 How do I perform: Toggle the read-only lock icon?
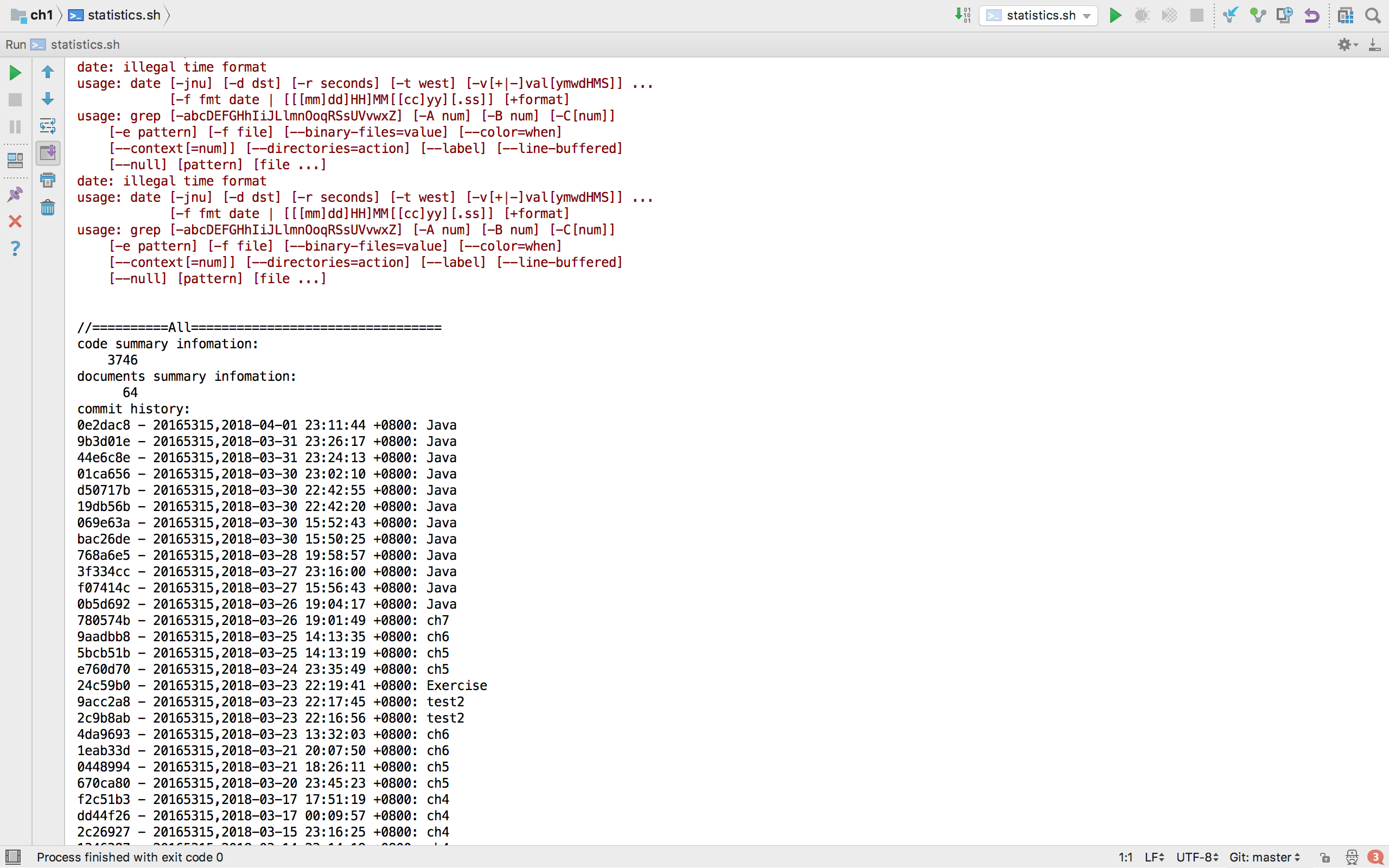pos(1325,857)
